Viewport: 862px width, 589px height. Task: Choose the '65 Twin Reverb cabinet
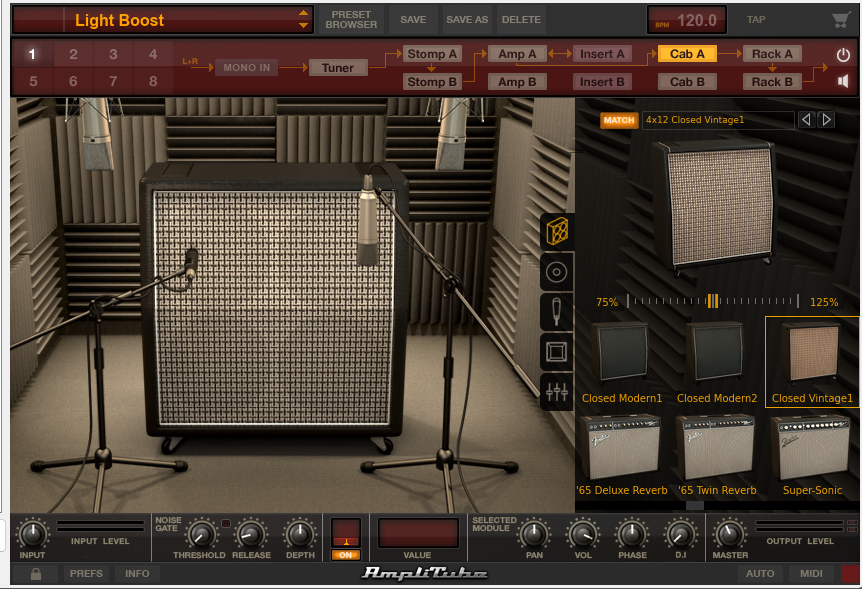(x=717, y=455)
